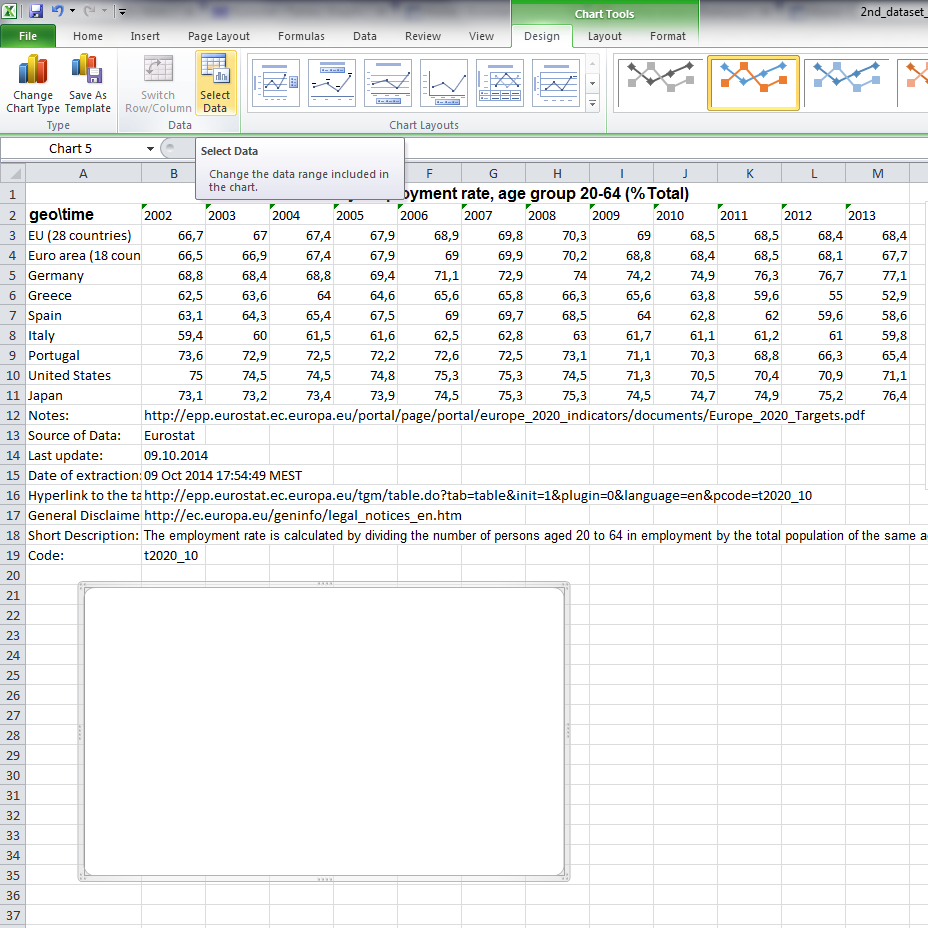Viewport: 928px width, 928px height.
Task: Click Switch Row/Column icon
Action: coord(158,83)
